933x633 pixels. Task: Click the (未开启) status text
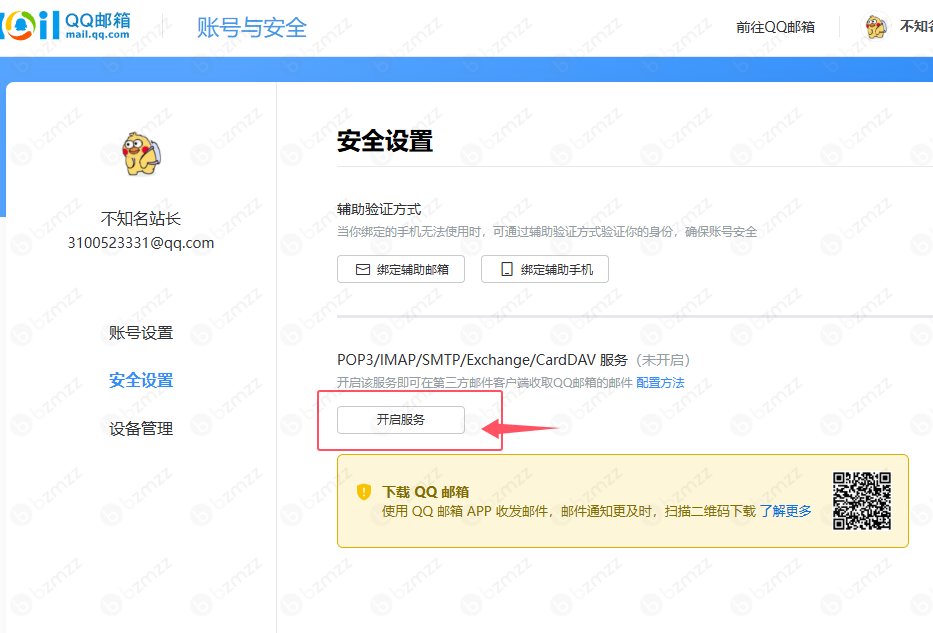tap(663, 360)
